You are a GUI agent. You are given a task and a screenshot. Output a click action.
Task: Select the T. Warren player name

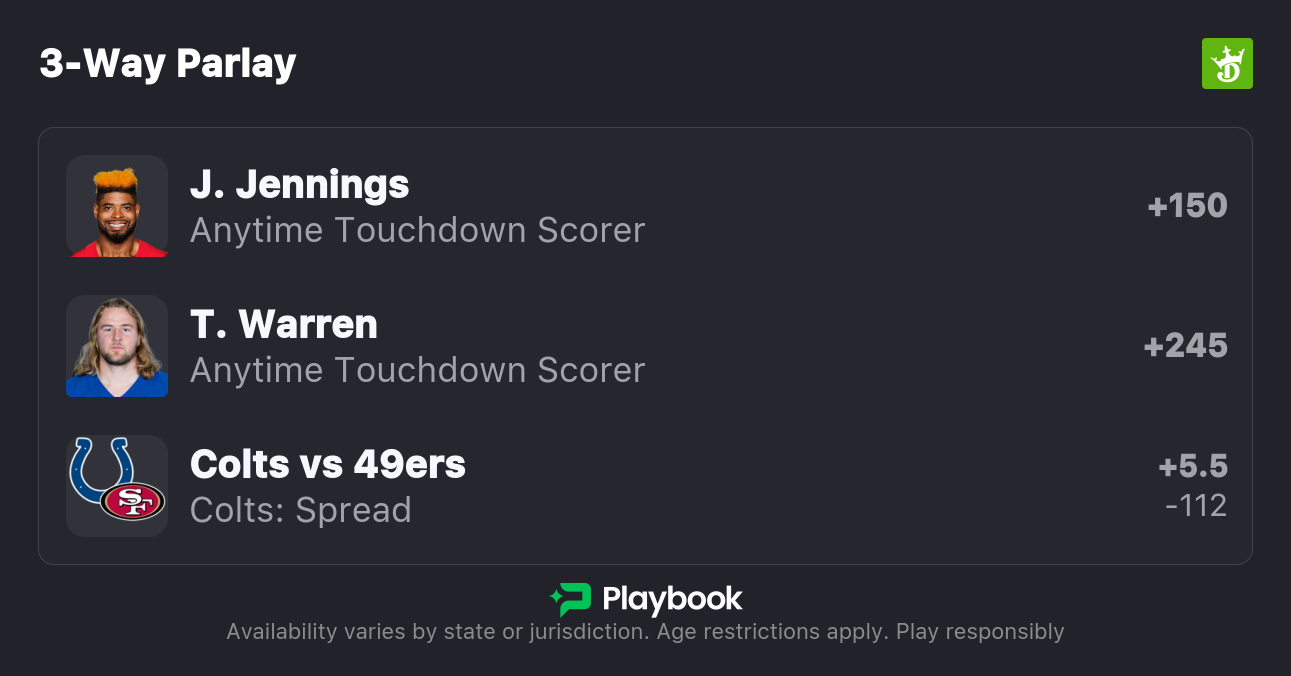(x=283, y=325)
